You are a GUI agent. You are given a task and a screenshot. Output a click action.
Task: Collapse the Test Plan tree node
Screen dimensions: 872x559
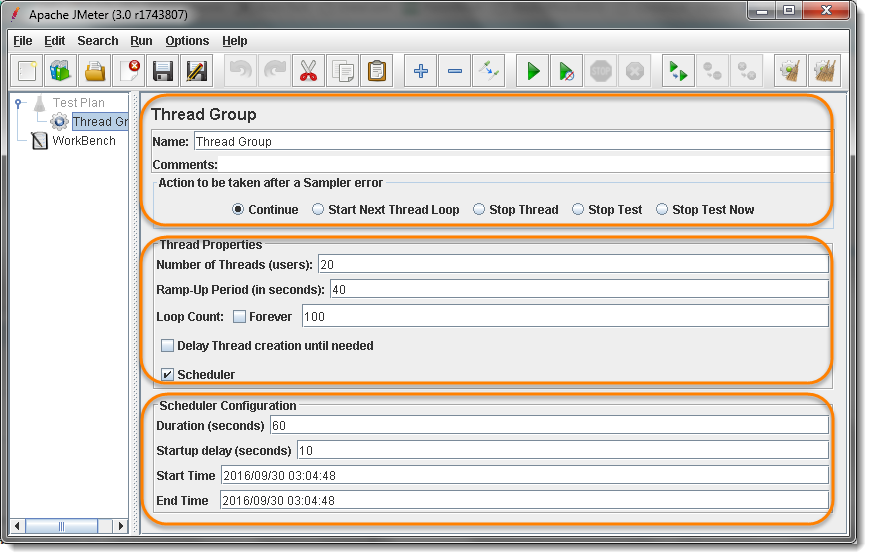click(x=18, y=103)
